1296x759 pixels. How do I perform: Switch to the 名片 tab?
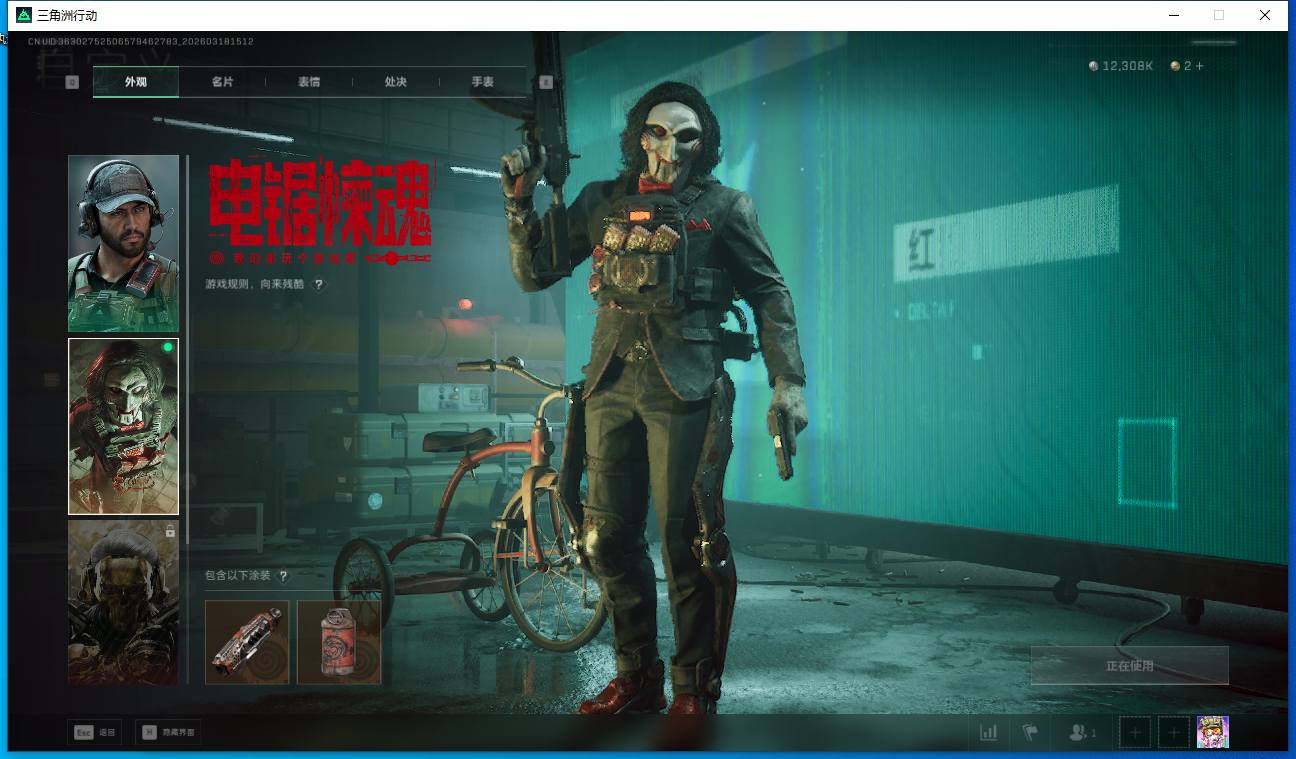222,82
